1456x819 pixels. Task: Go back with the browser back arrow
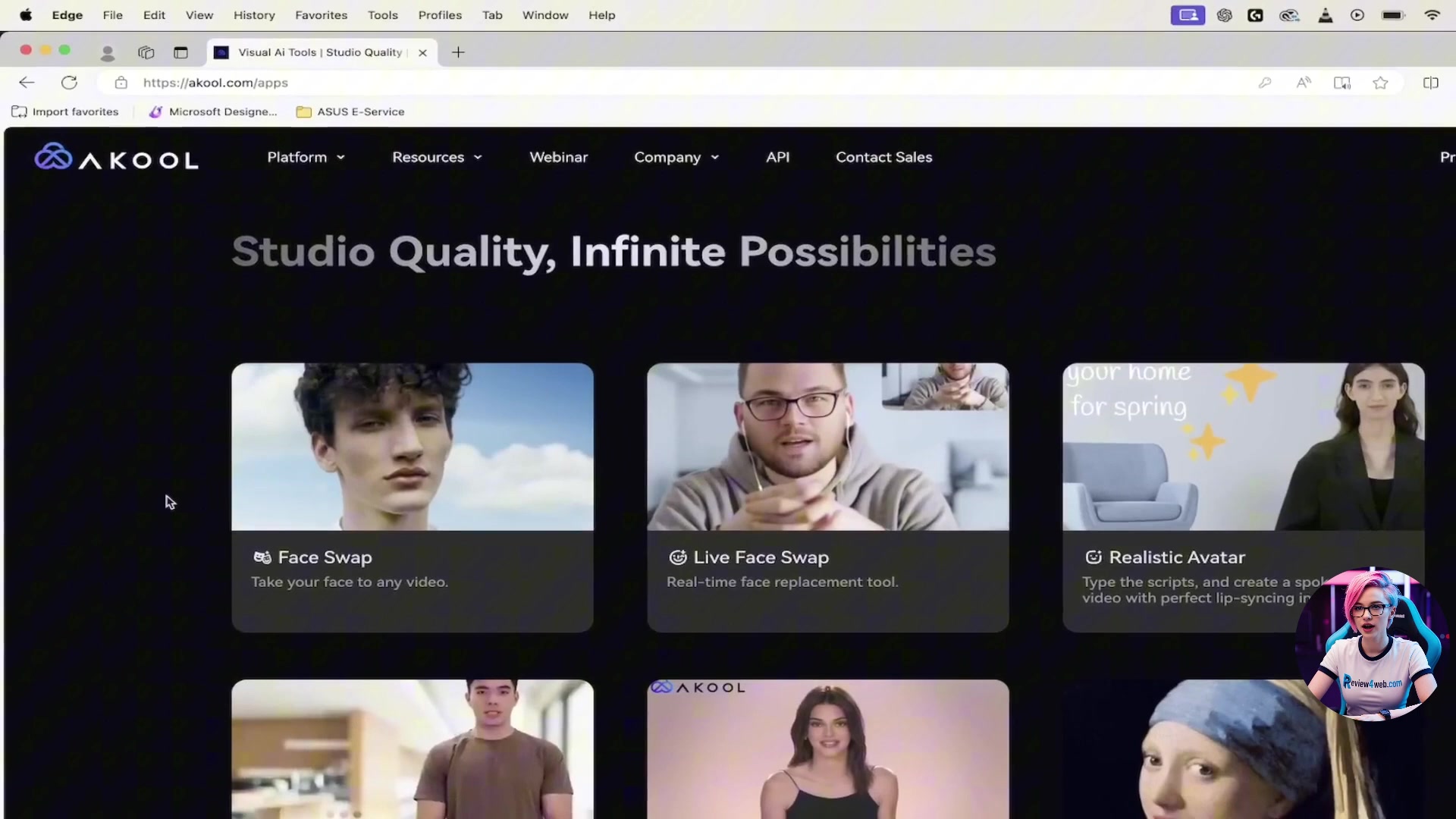click(27, 83)
